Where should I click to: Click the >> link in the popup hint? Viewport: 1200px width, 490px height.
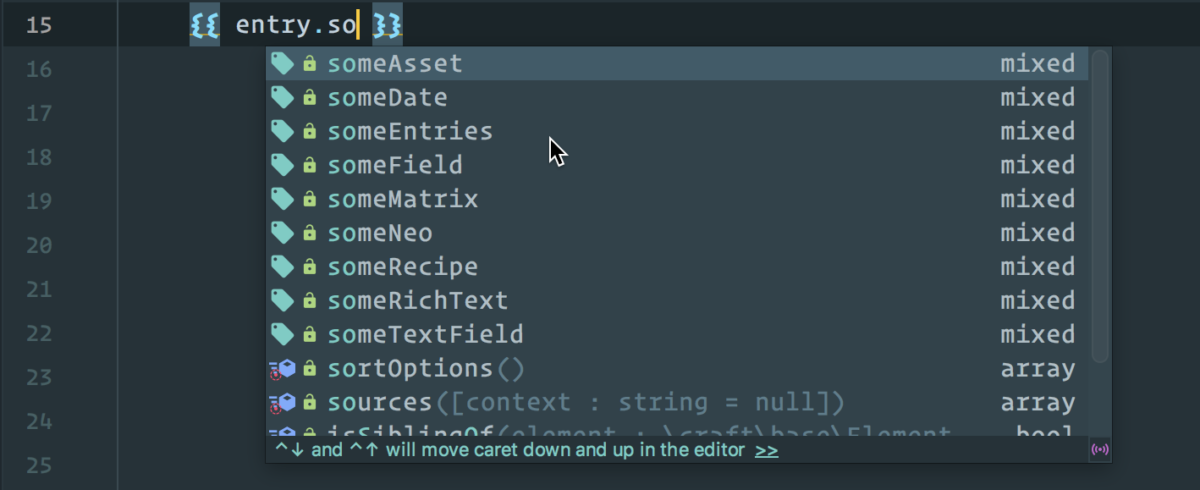[767, 451]
